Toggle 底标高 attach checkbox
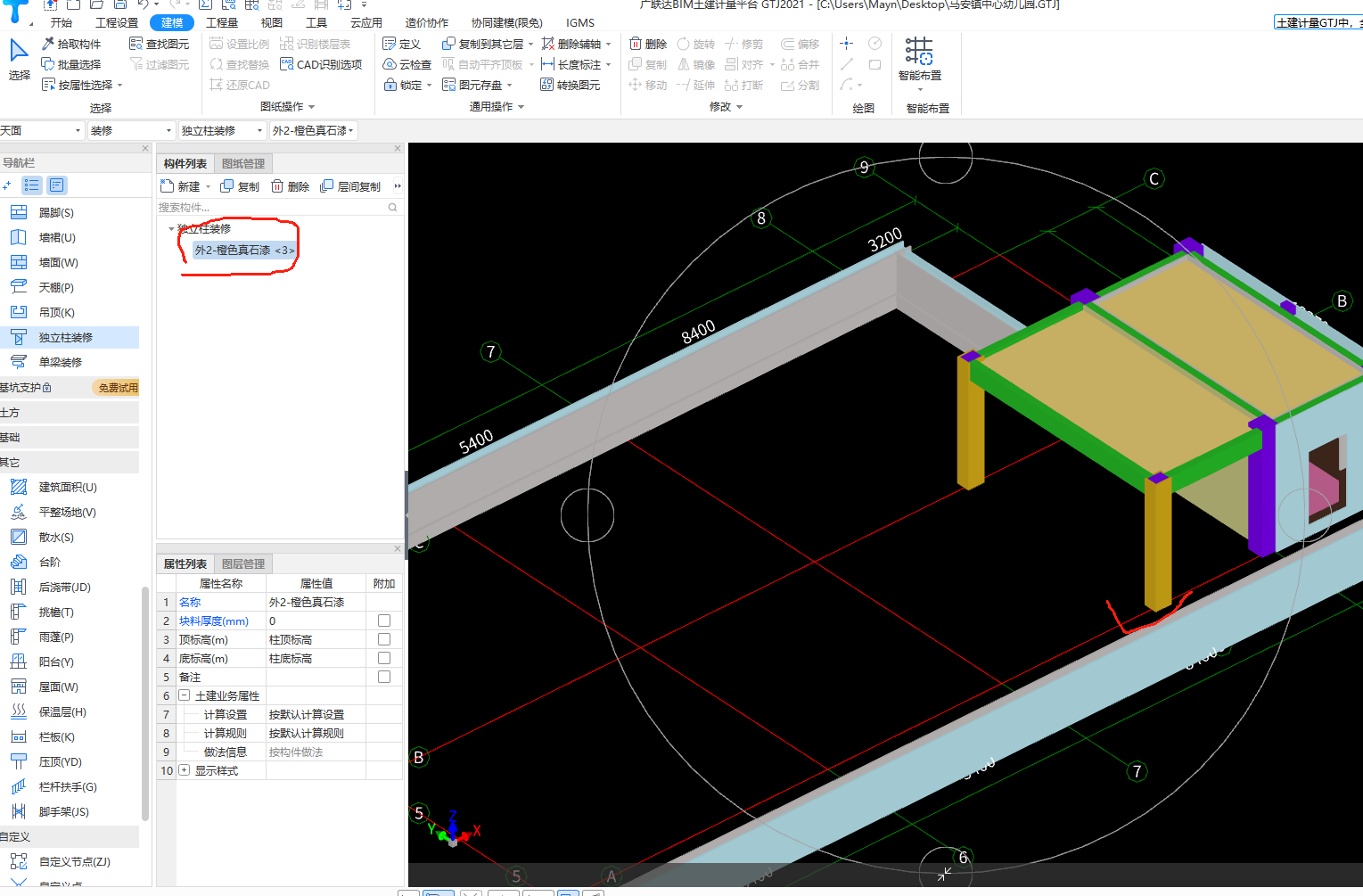 [x=384, y=658]
